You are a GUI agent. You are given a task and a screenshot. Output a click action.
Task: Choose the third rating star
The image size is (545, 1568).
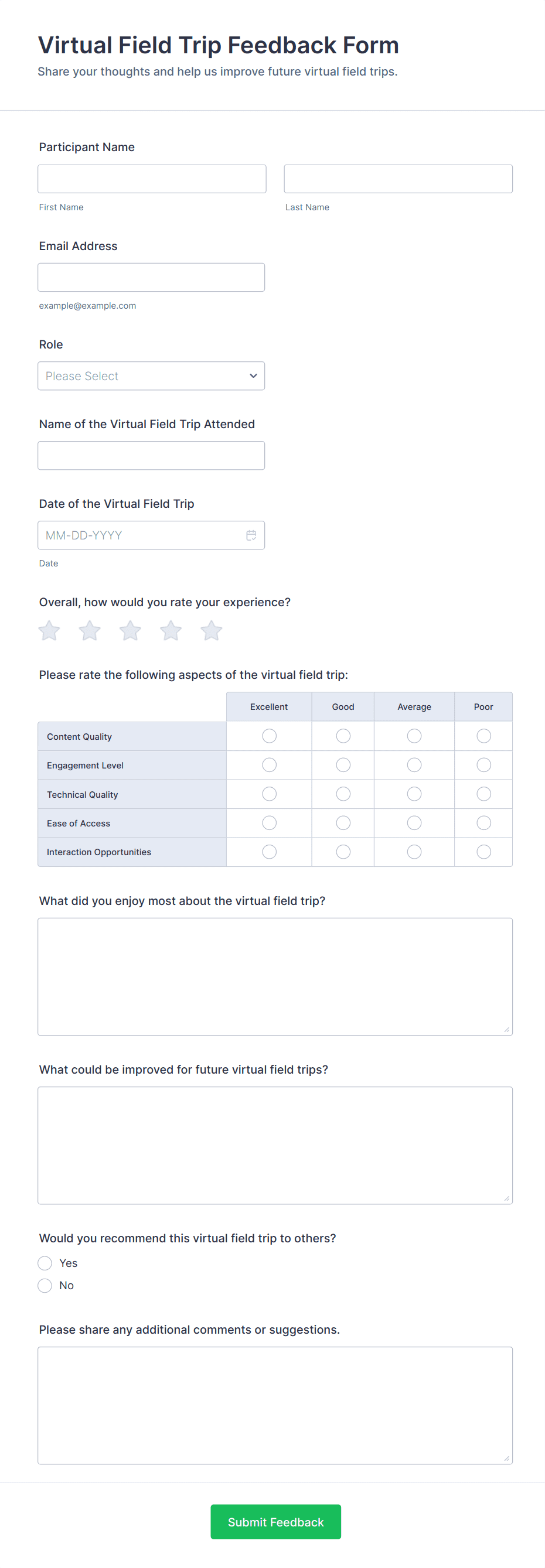click(x=130, y=631)
